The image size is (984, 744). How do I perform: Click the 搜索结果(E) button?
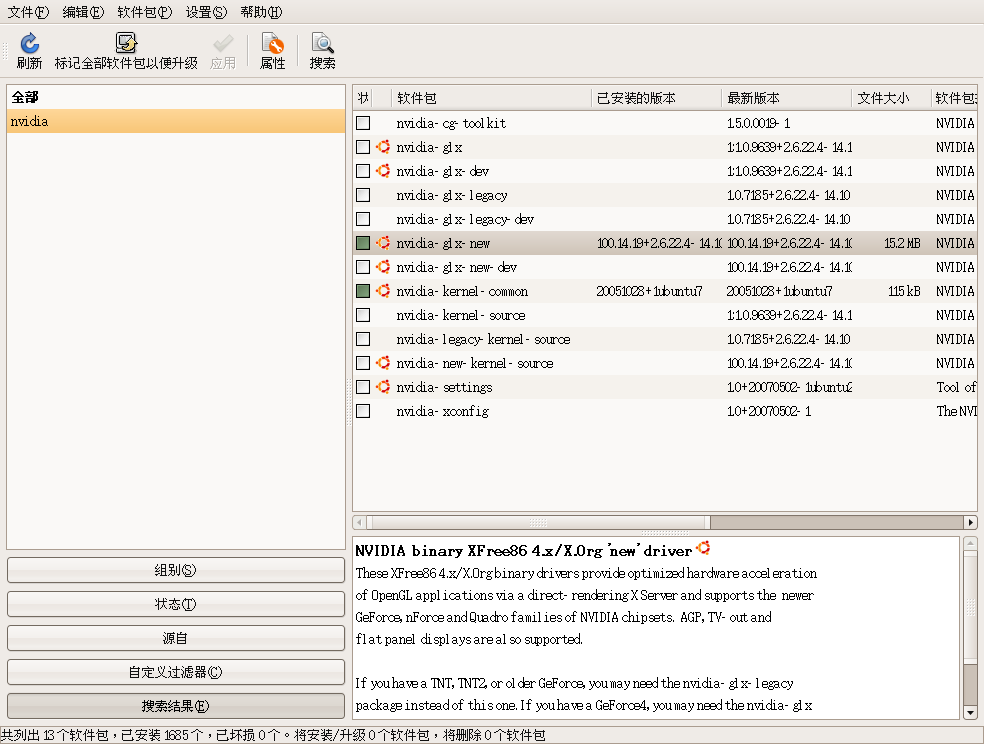(x=176, y=706)
